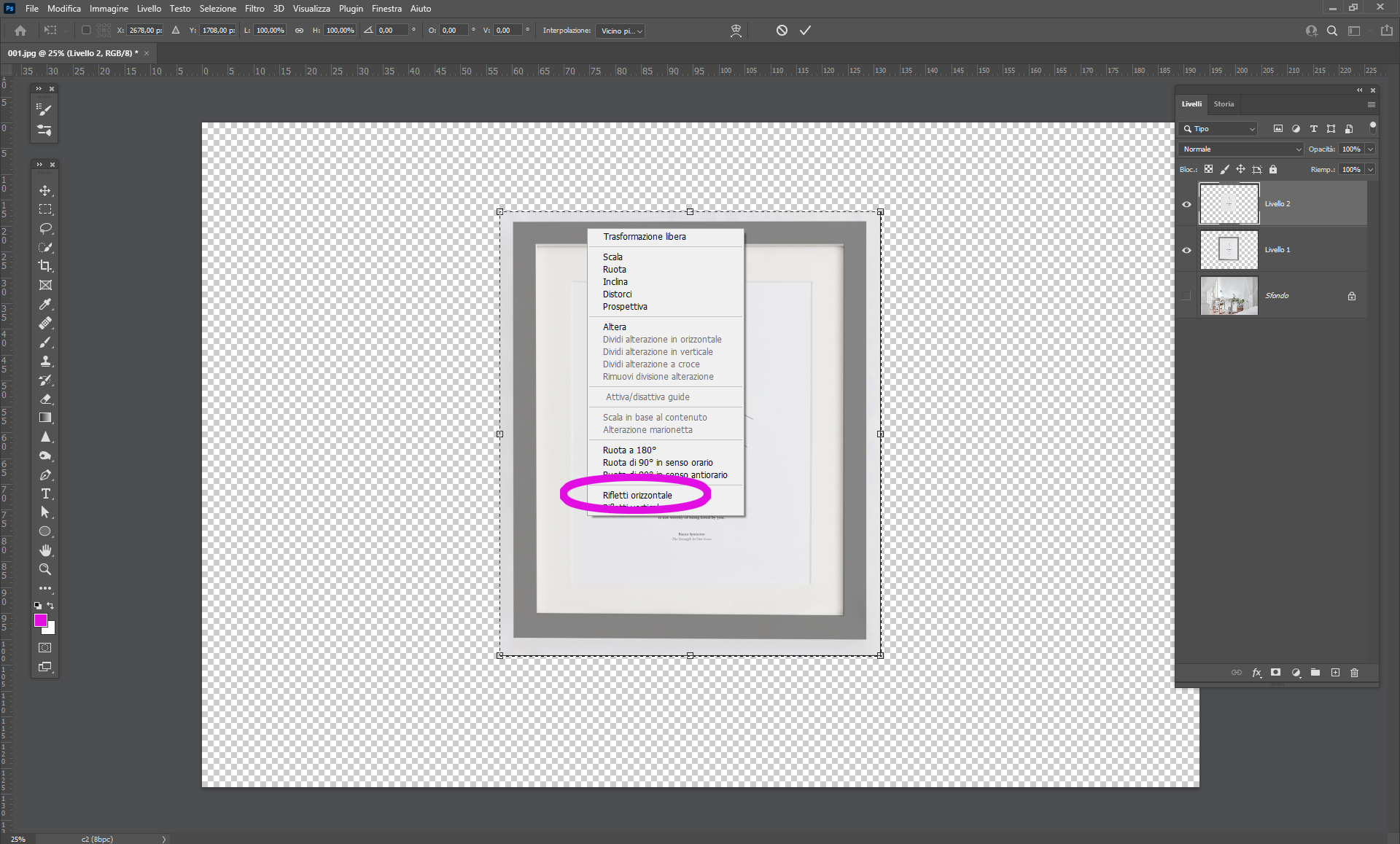Screen dimensions: 1400x844
Task: Select the Sfondo layer thumbnail
Action: [x=1229, y=296]
